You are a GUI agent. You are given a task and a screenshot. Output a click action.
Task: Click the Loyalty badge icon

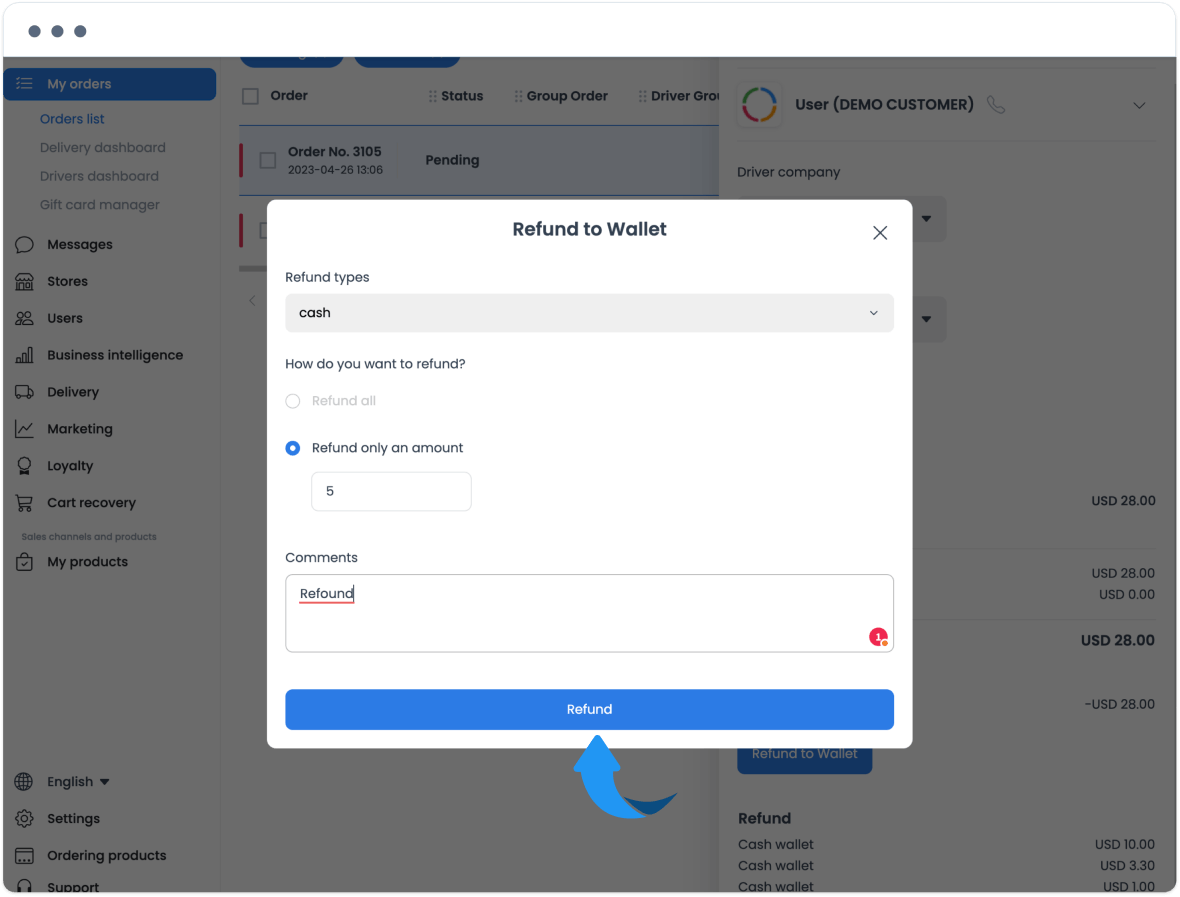tap(24, 466)
